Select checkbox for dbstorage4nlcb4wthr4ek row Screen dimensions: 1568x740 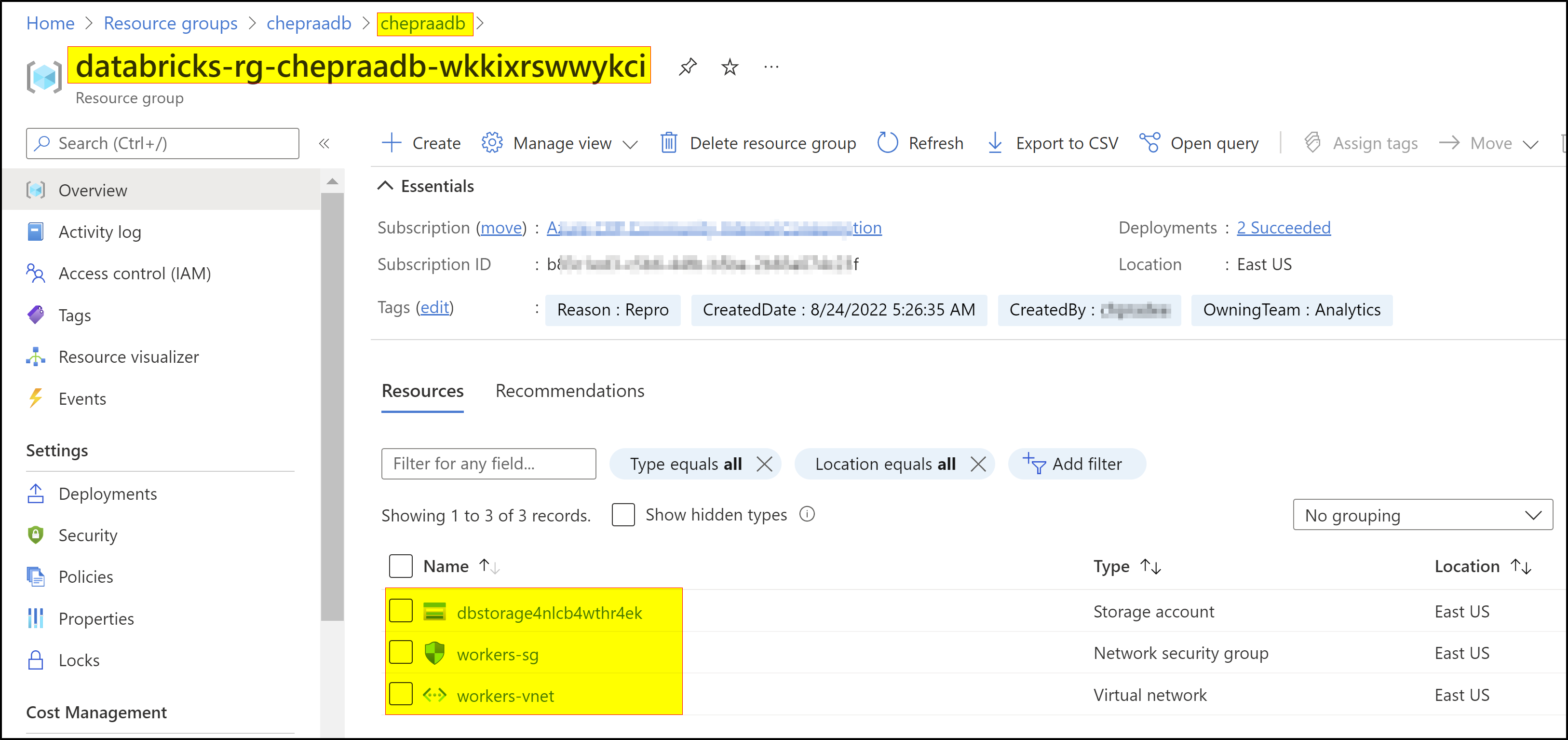(x=401, y=611)
